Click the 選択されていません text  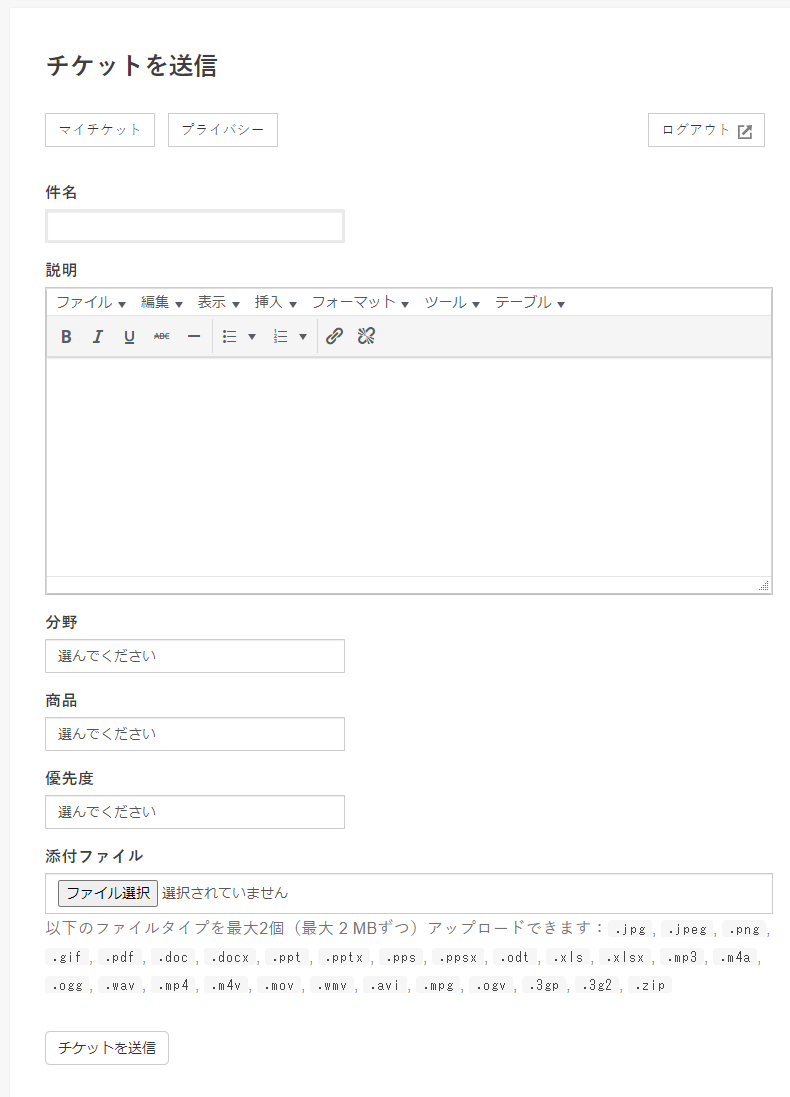point(225,893)
